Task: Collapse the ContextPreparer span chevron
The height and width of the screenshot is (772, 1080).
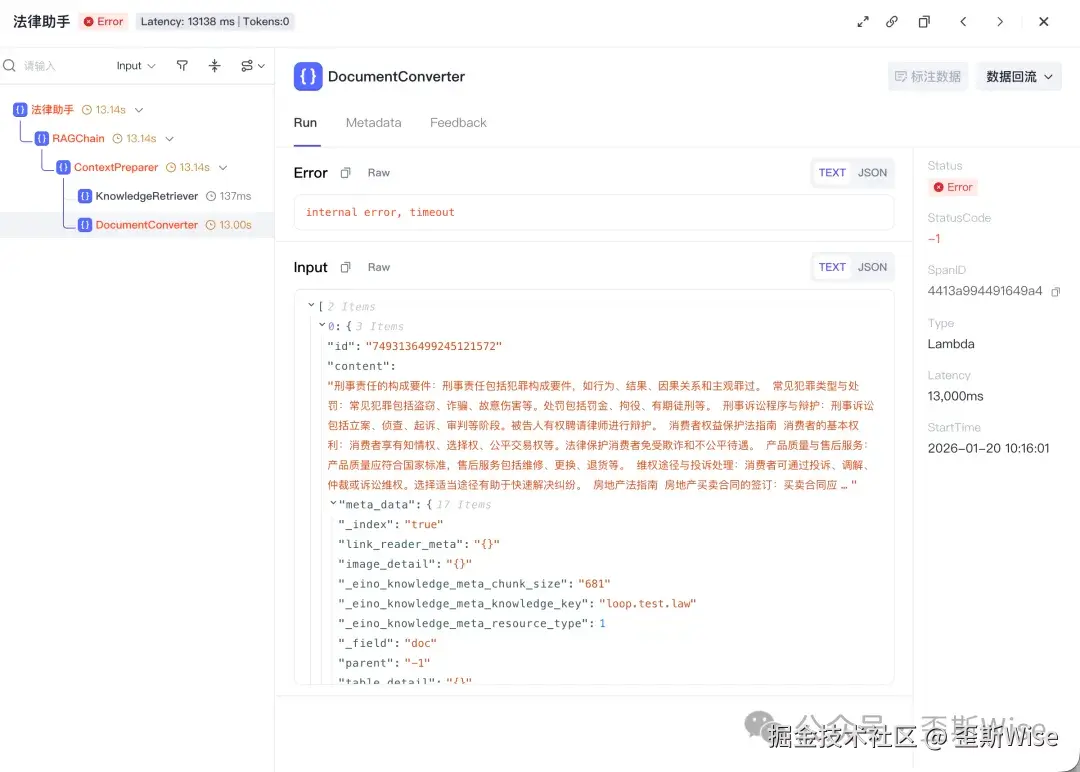Action: pyautogui.click(x=223, y=167)
